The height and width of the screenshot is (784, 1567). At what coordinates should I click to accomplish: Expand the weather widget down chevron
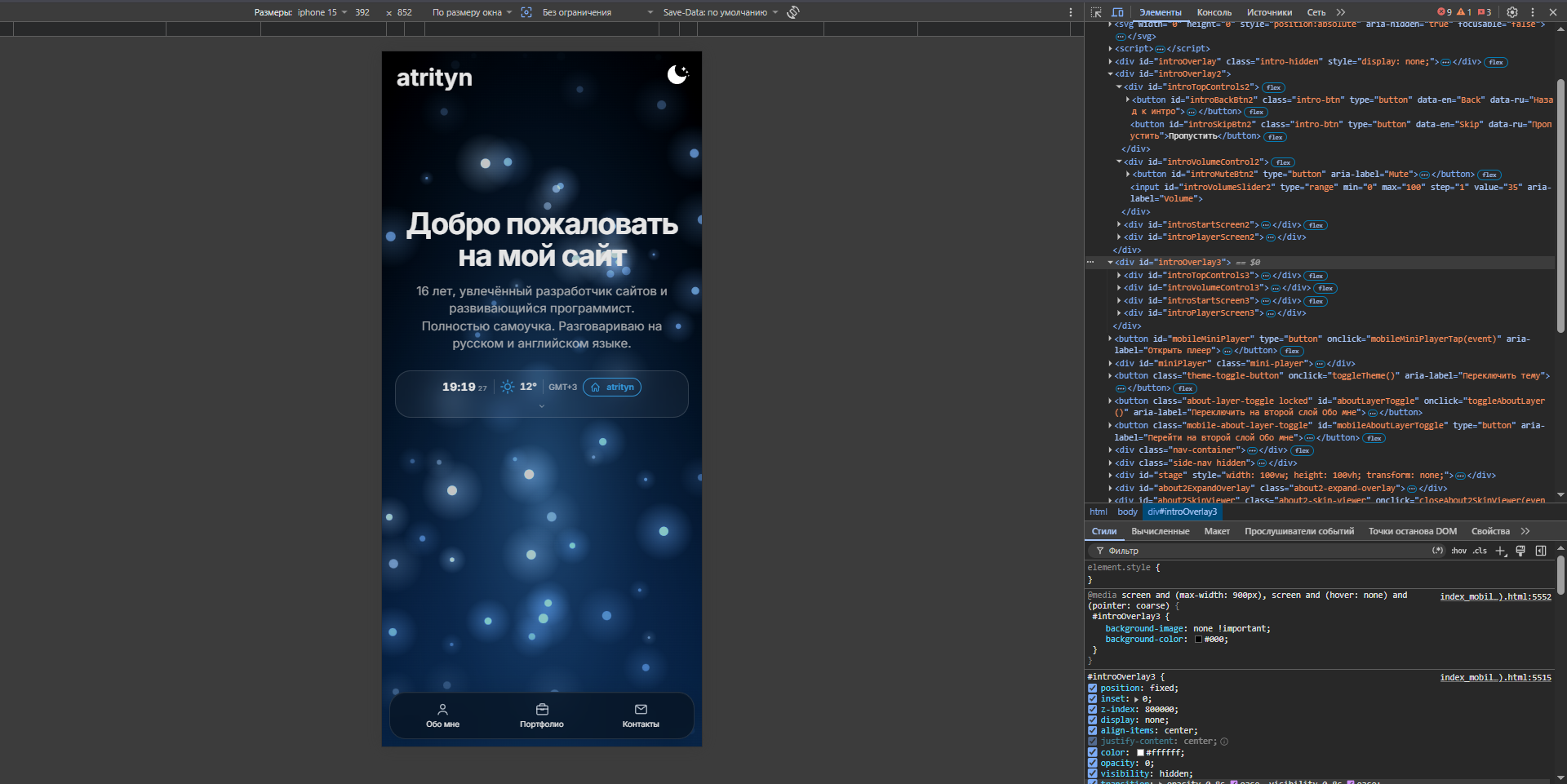click(x=541, y=405)
